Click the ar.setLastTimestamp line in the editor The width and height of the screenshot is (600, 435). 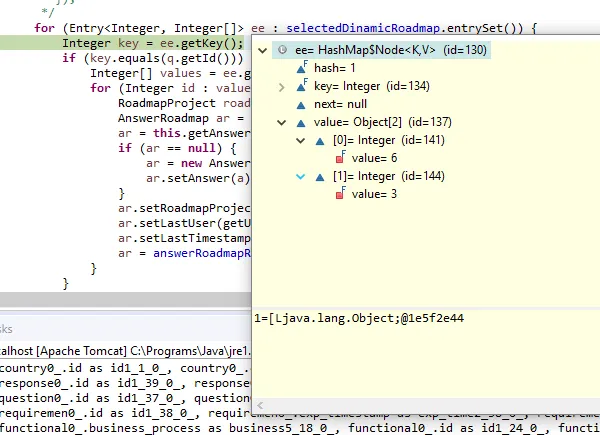click(184, 238)
